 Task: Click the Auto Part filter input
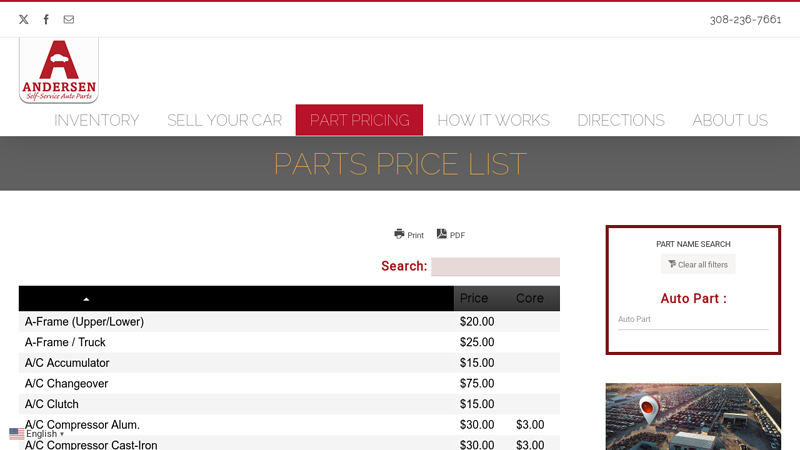(x=693, y=319)
